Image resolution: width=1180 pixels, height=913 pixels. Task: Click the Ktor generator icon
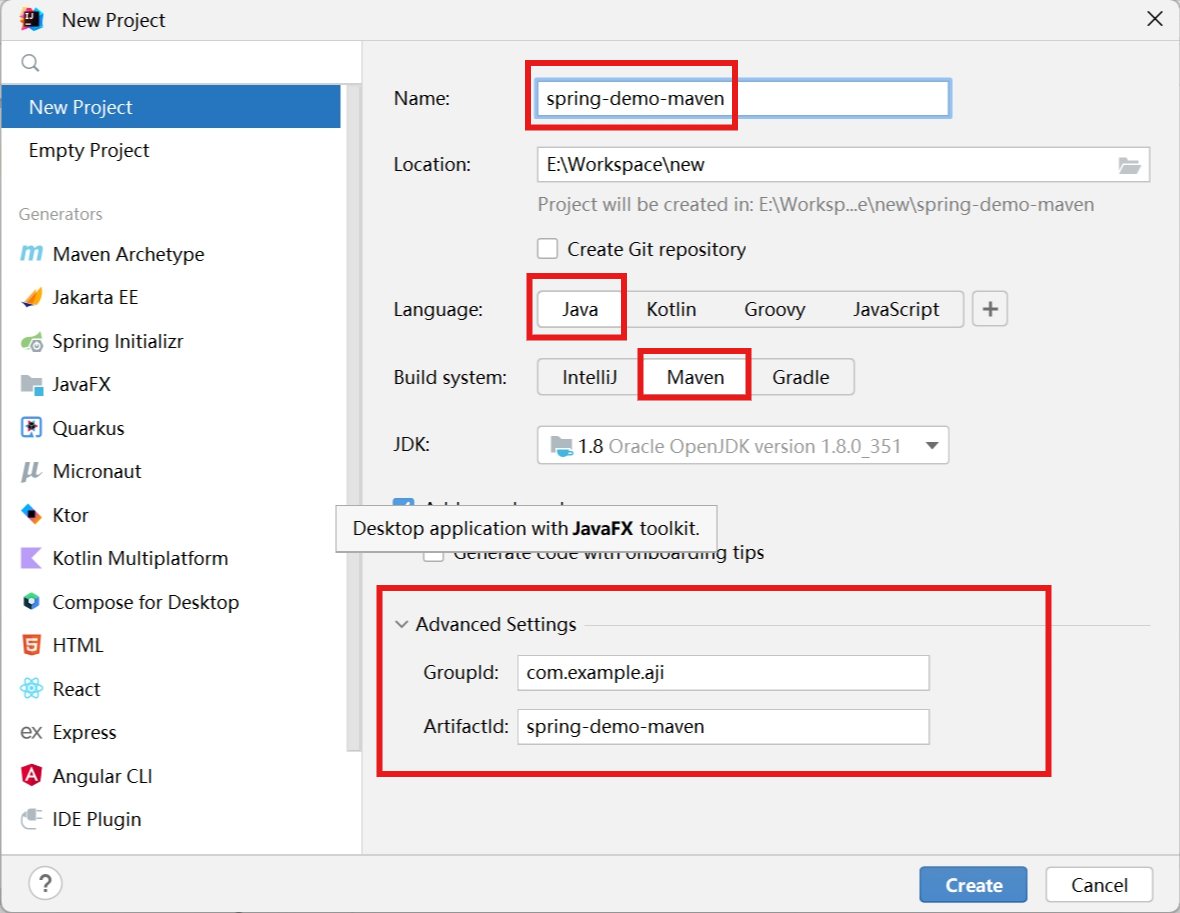pos(31,515)
